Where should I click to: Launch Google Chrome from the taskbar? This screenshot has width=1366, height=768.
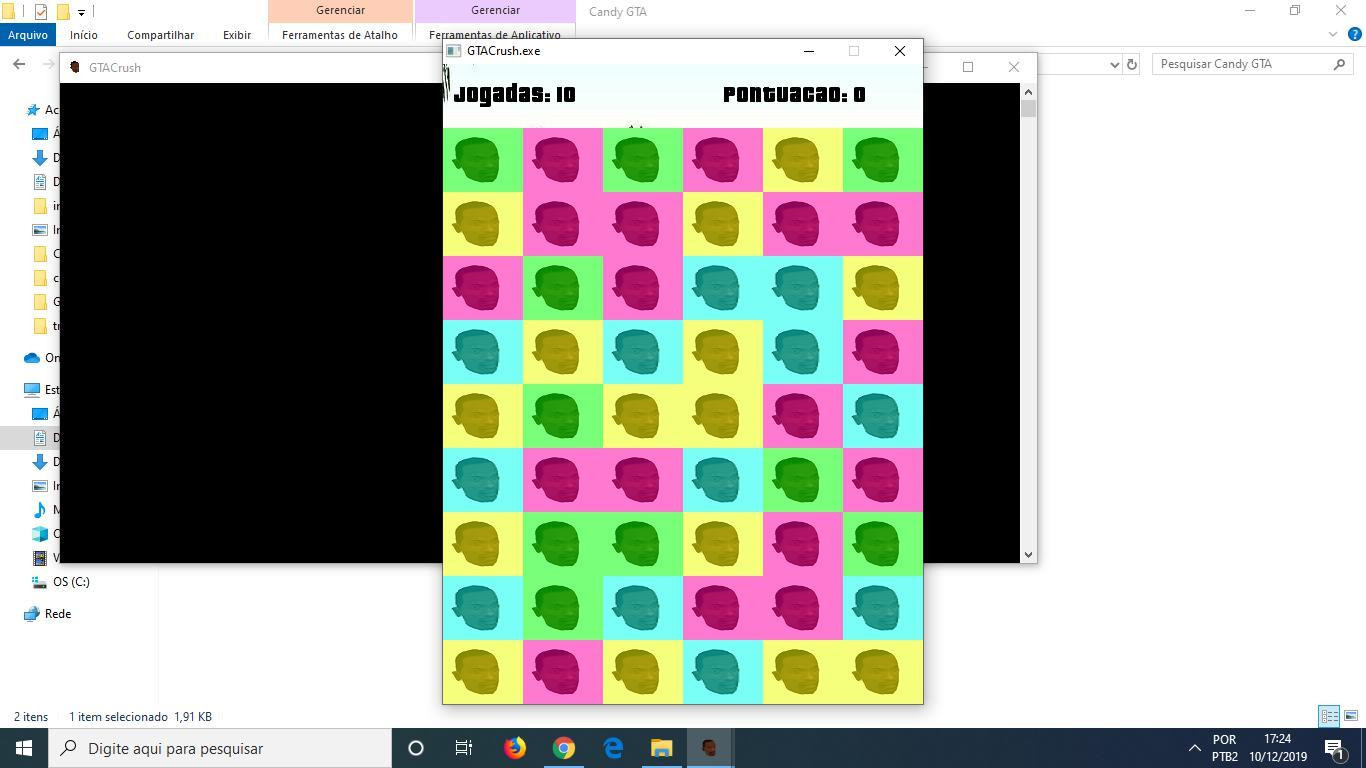[x=564, y=748]
